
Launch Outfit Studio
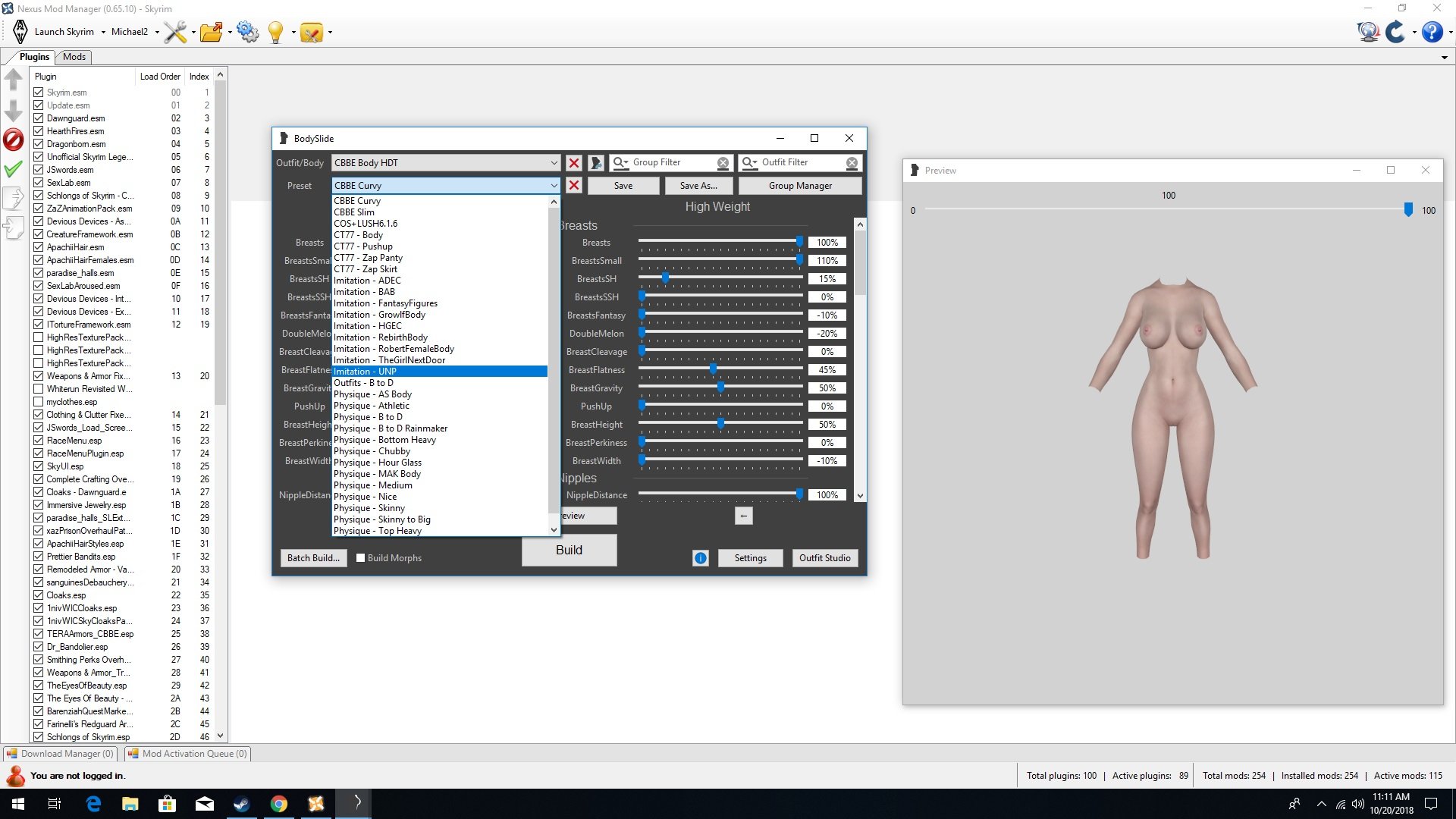coord(825,558)
